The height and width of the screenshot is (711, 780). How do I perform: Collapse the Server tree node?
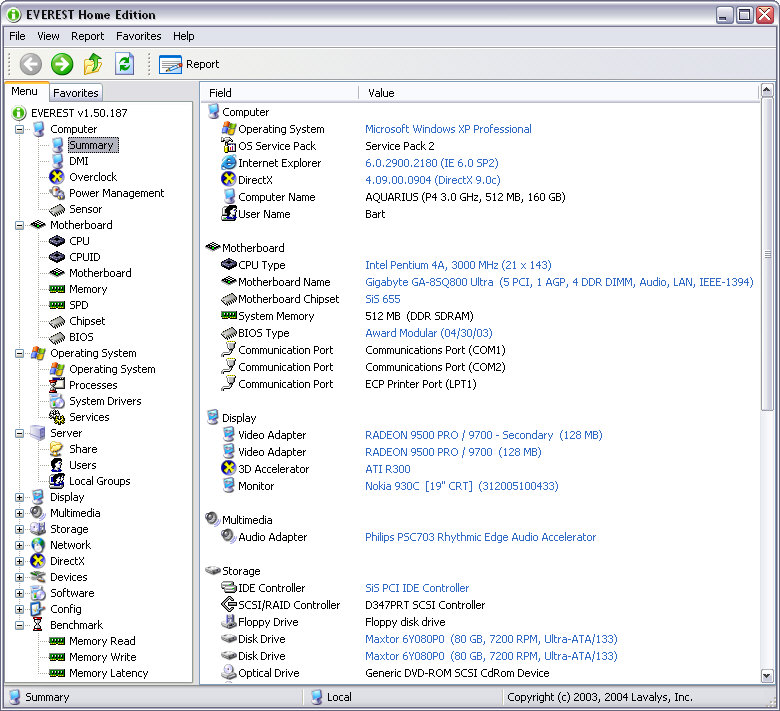(x=19, y=433)
